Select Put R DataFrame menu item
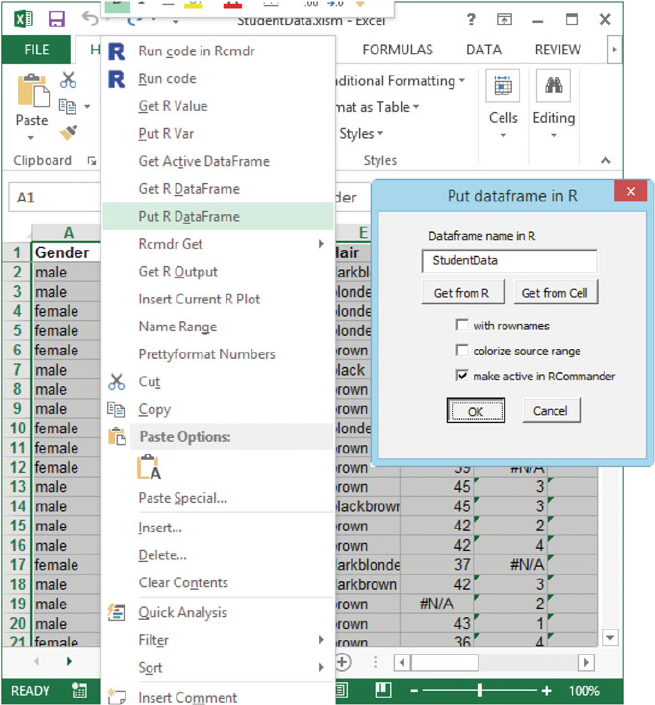The width and height of the screenshot is (655, 705). point(218,216)
